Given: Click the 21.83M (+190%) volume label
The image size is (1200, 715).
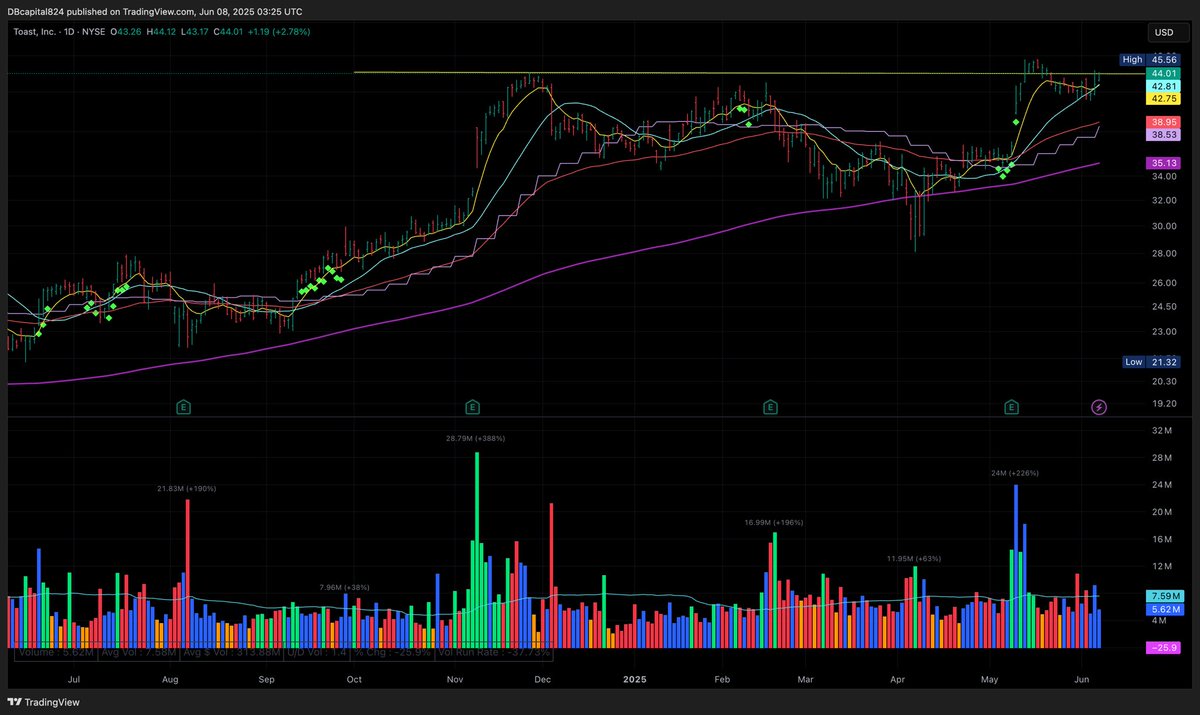Looking at the screenshot, I should pyautogui.click(x=186, y=488).
